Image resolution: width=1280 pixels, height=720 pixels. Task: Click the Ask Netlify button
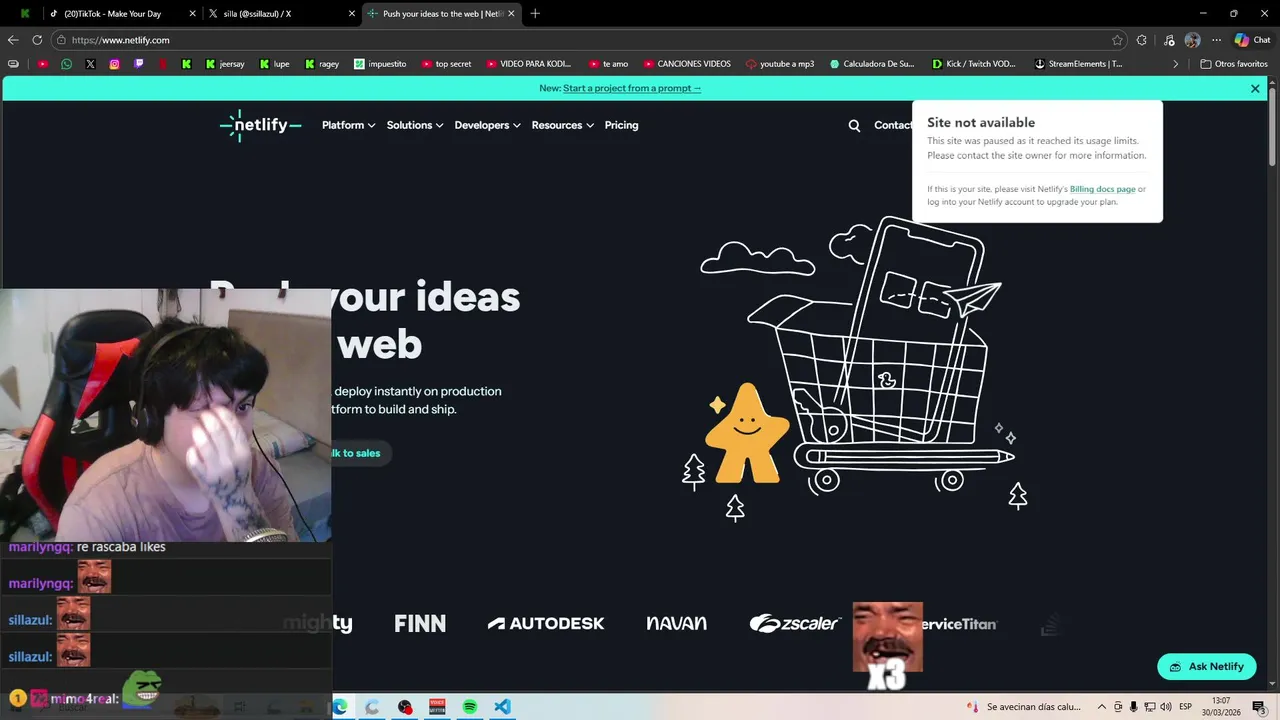pos(1206,667)
